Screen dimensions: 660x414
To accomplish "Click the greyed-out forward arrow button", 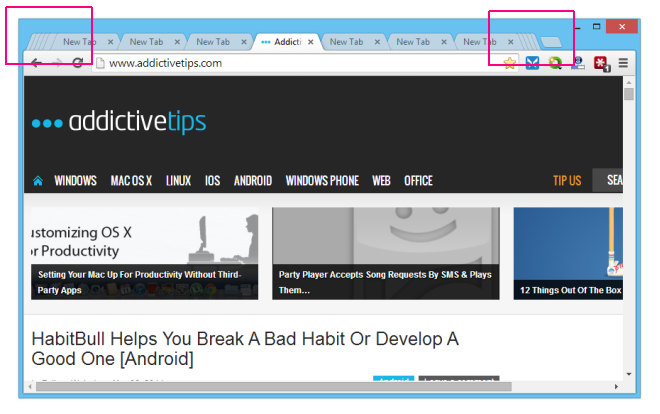I will 57,63.
